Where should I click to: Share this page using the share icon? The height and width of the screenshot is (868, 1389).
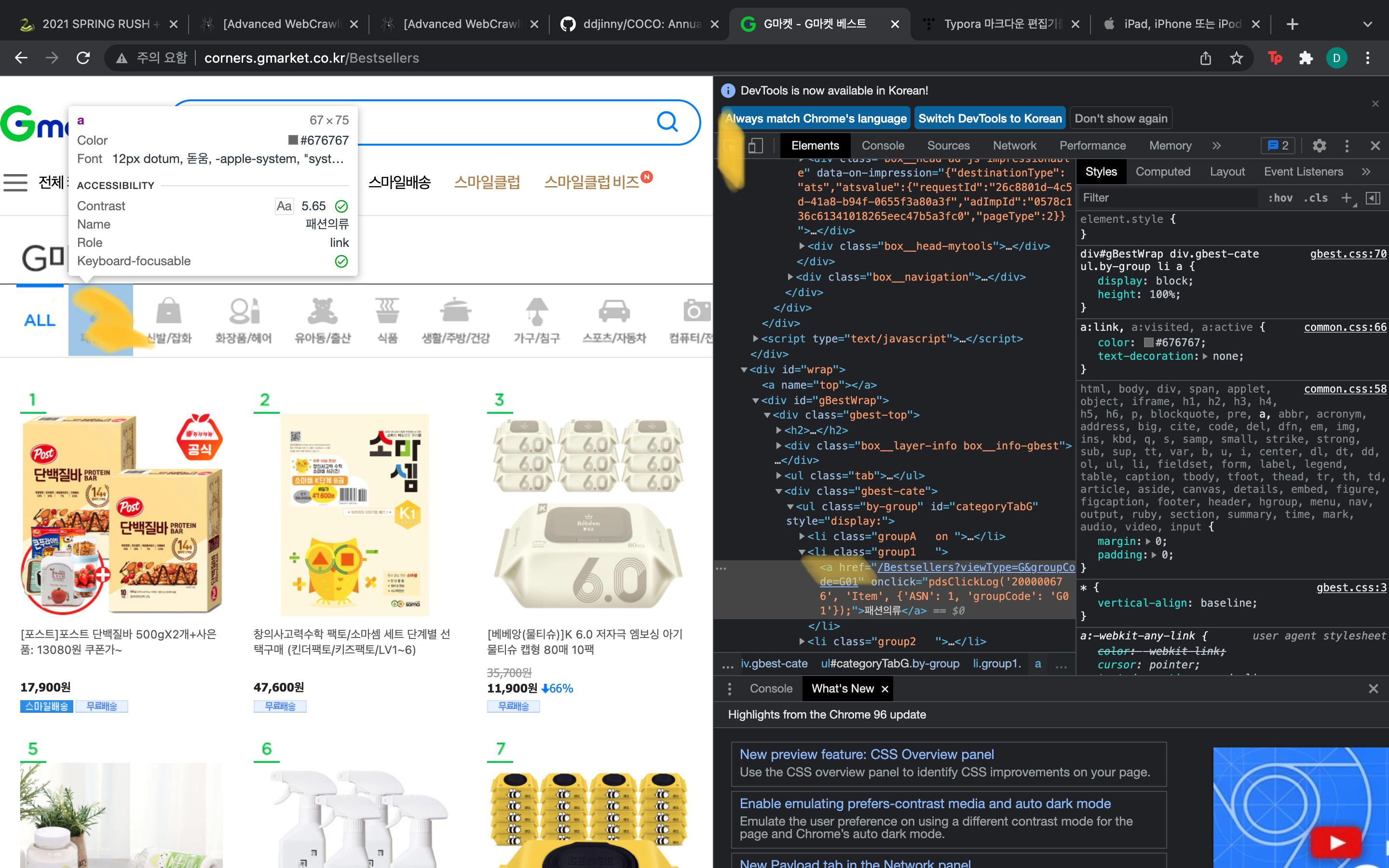click(x=1205, y=58)
